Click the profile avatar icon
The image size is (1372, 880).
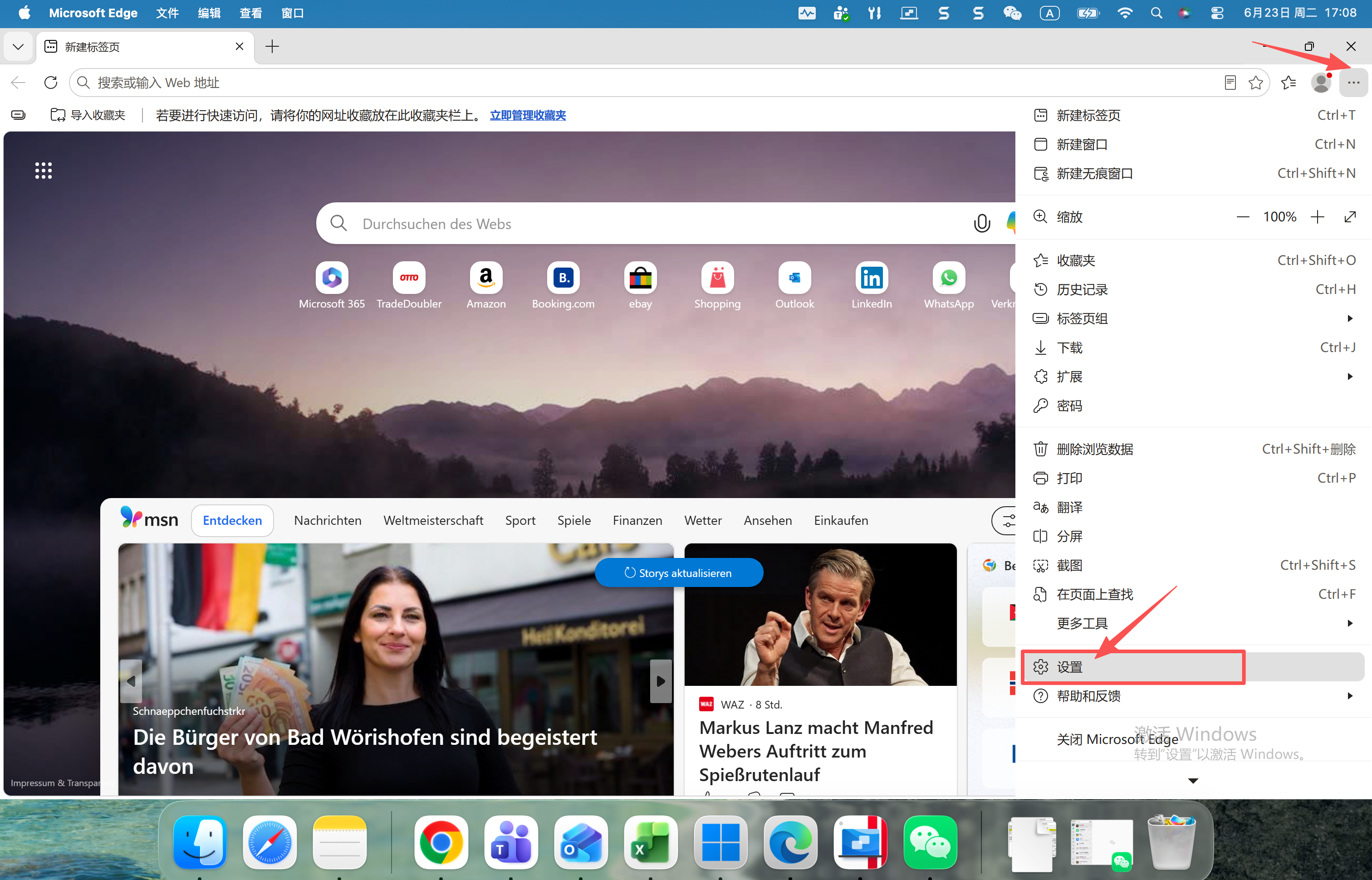coord(1321,83)
